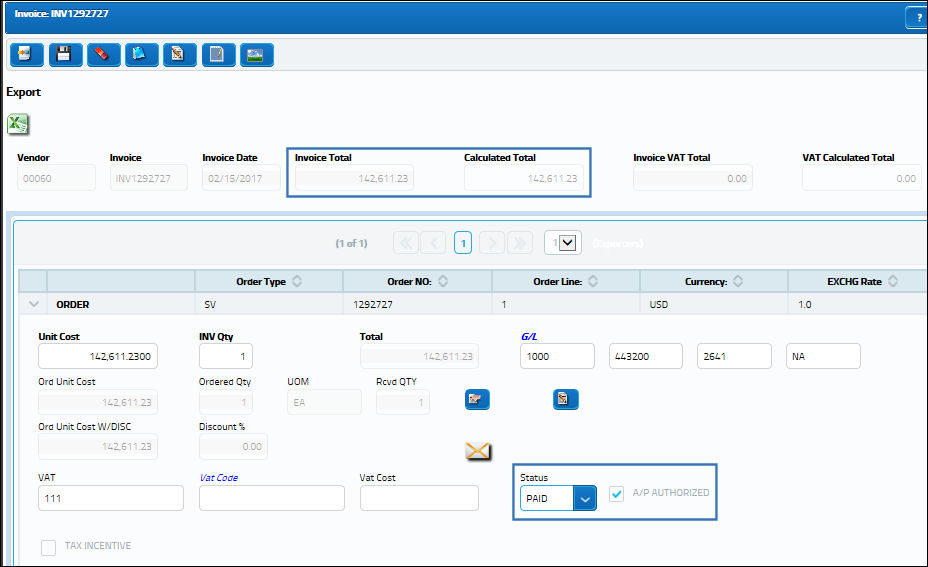
Task: Click order number 1292727 cell
Action: pyautogui.click(x=417, y=304)
